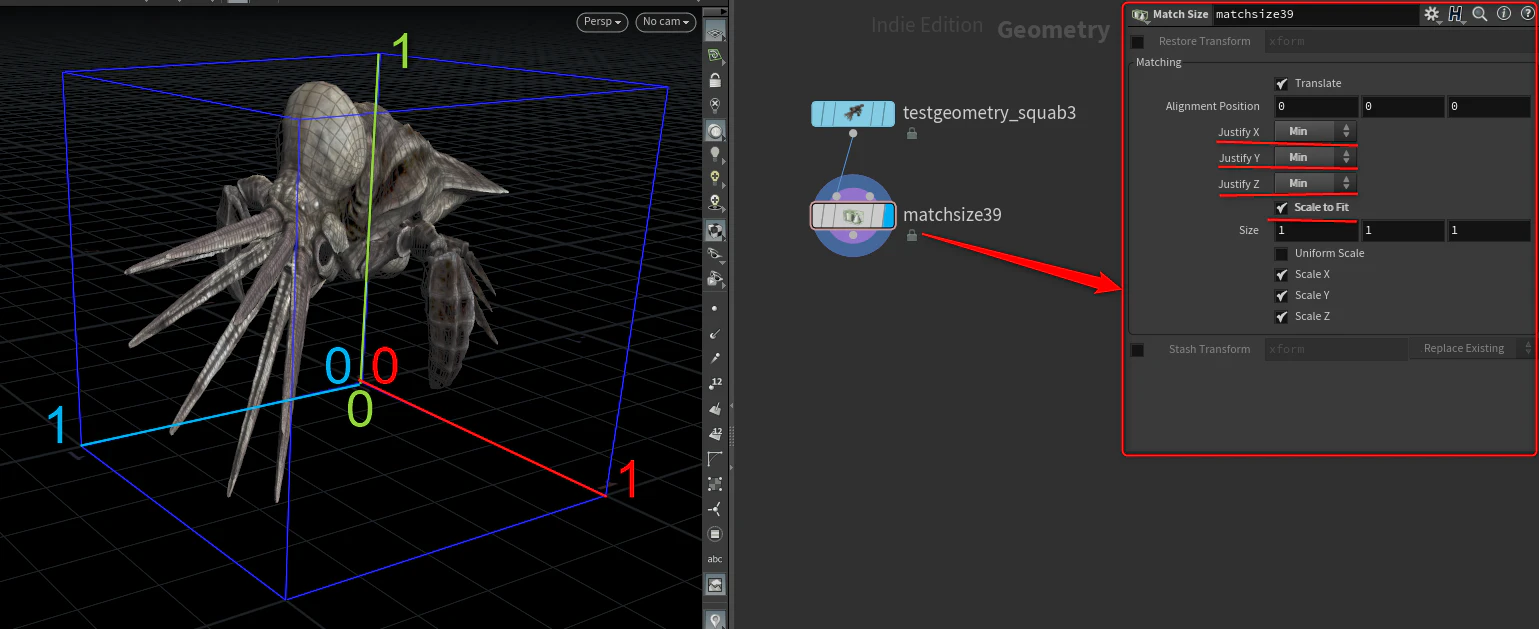1539x629 pixels.
Task: Uncheck the Scale Z checkbox
Action: click(1282, 317)
